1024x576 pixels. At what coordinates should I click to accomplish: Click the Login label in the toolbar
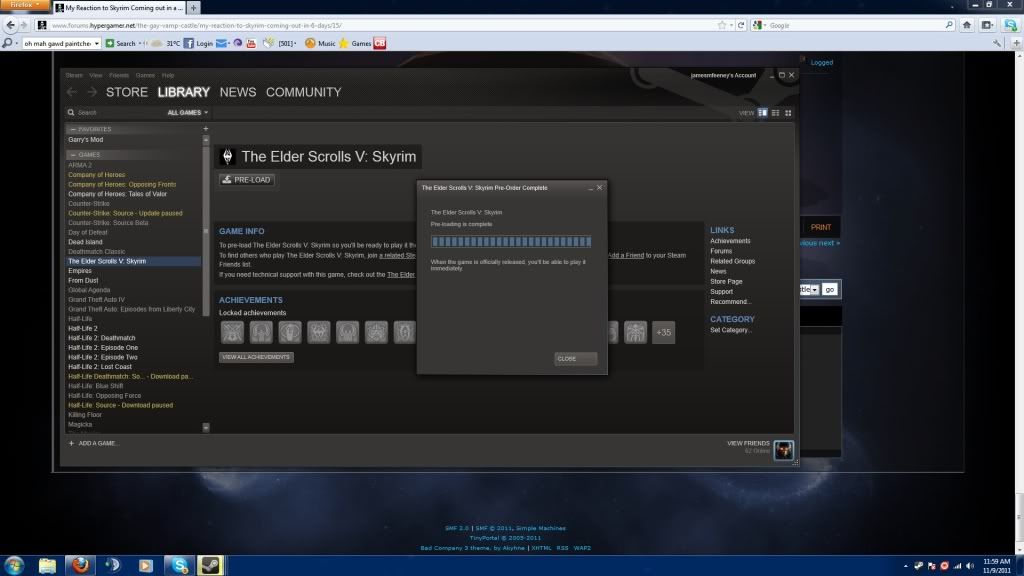click(x=204, y=43)
